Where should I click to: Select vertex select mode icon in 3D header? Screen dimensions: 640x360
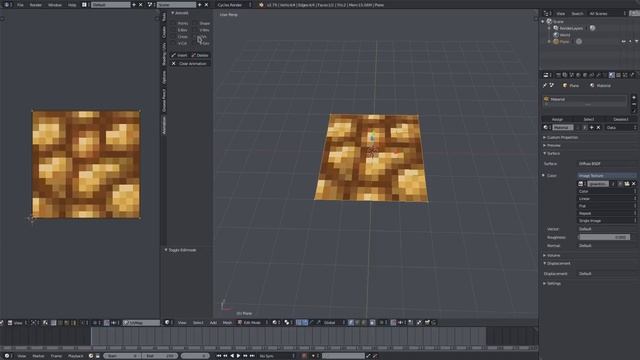[x=351, y=322]
